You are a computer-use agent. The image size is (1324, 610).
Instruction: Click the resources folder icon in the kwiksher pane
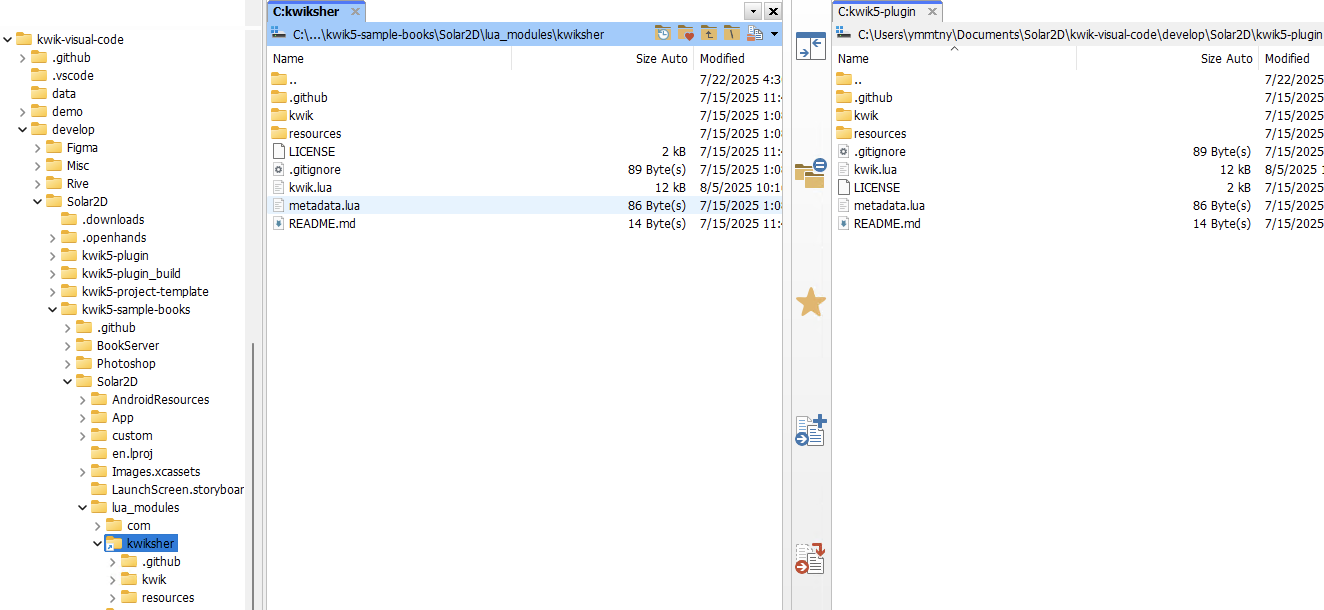pyautogui.click(x=279, y=133)
